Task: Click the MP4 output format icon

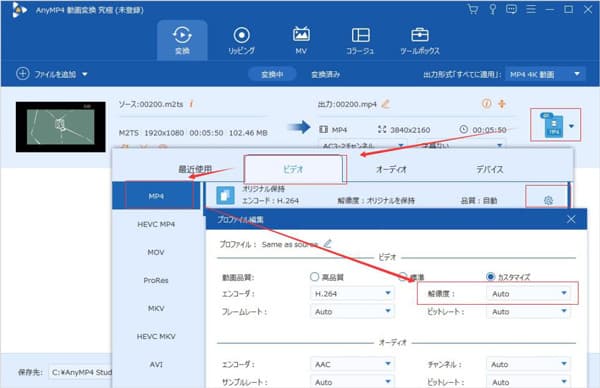Action: 551,125
